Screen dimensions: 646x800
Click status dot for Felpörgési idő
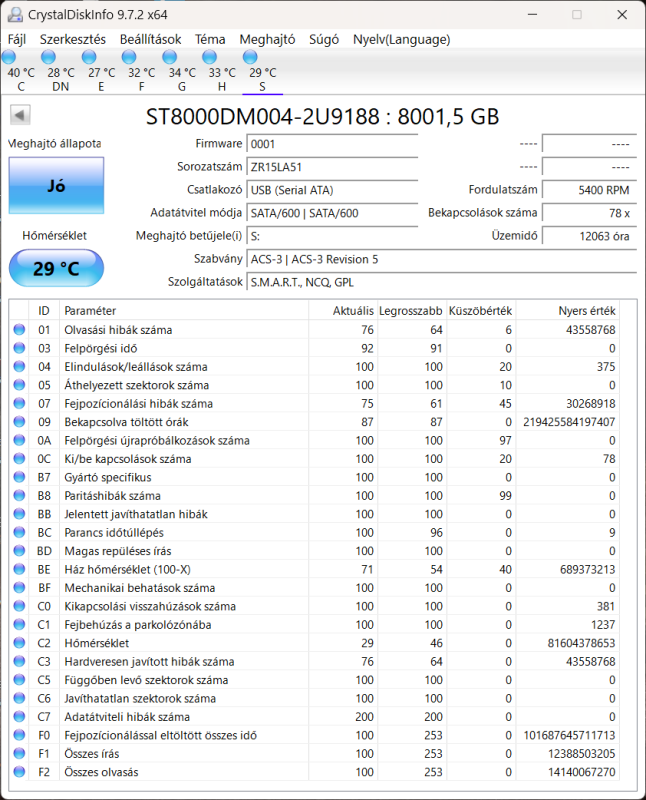coord(19,348)
